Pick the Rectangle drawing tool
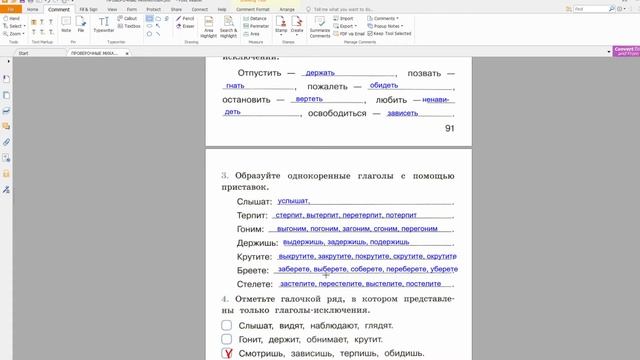The width and height of the screenshot is (640, 360). click(149, 18)
